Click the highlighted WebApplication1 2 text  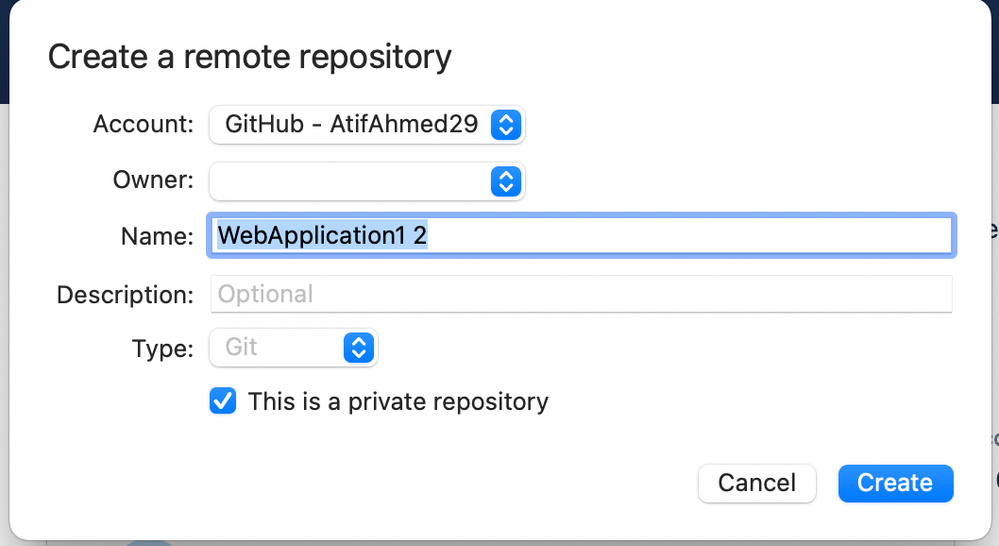[x=322, y=236]
